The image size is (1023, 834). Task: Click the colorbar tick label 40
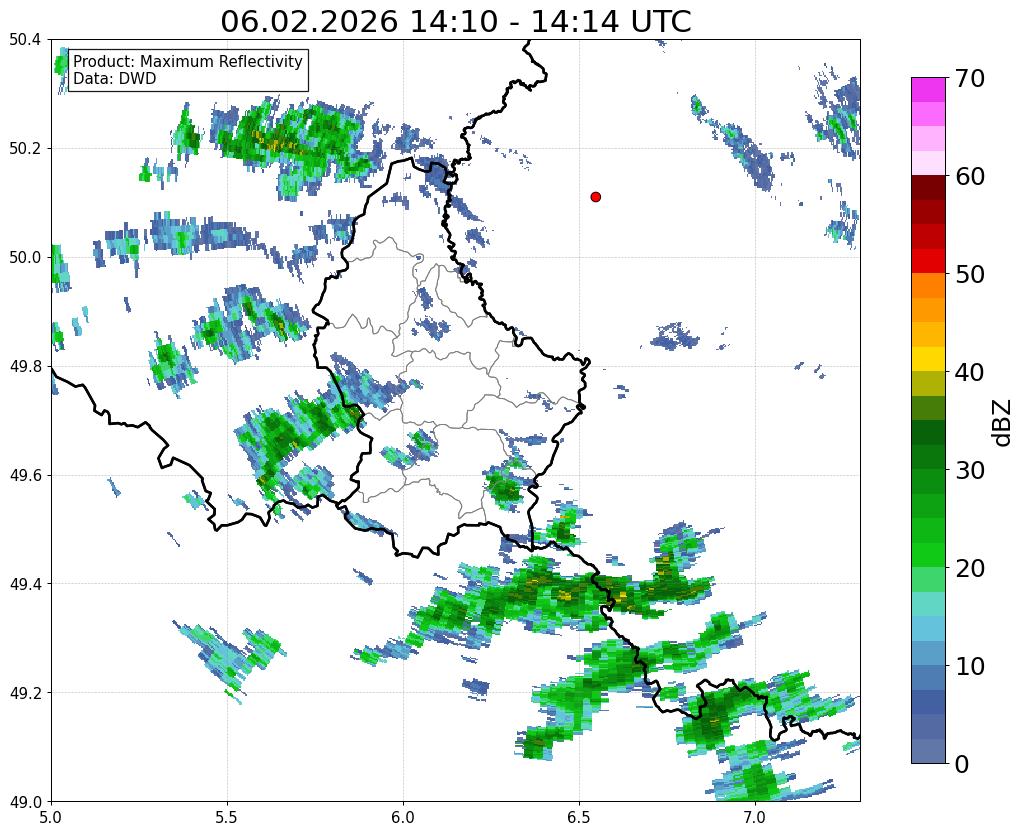pos(969,372)
